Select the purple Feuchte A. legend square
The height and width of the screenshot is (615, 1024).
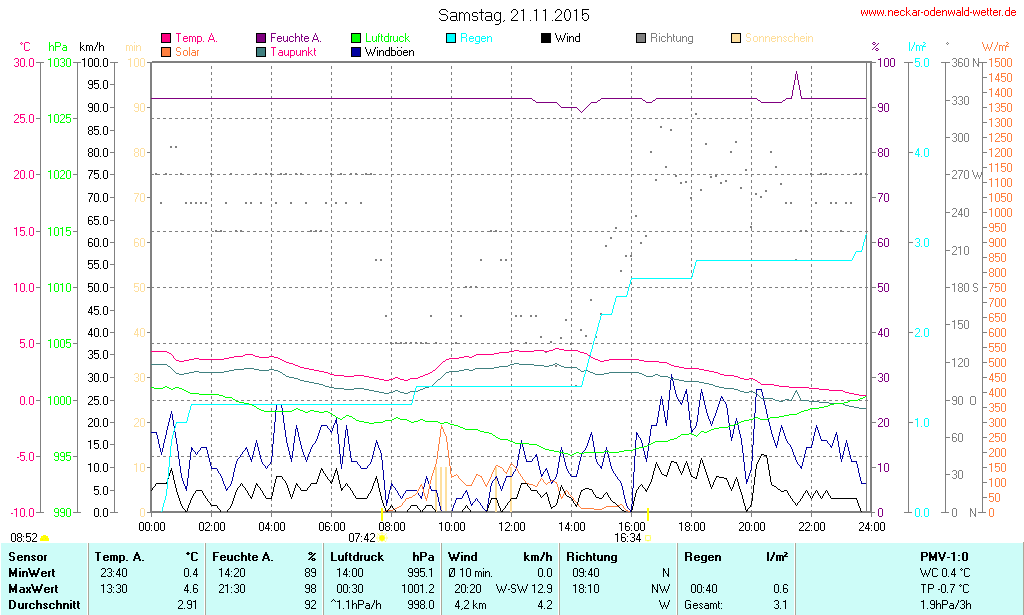[x=262, y=38]
